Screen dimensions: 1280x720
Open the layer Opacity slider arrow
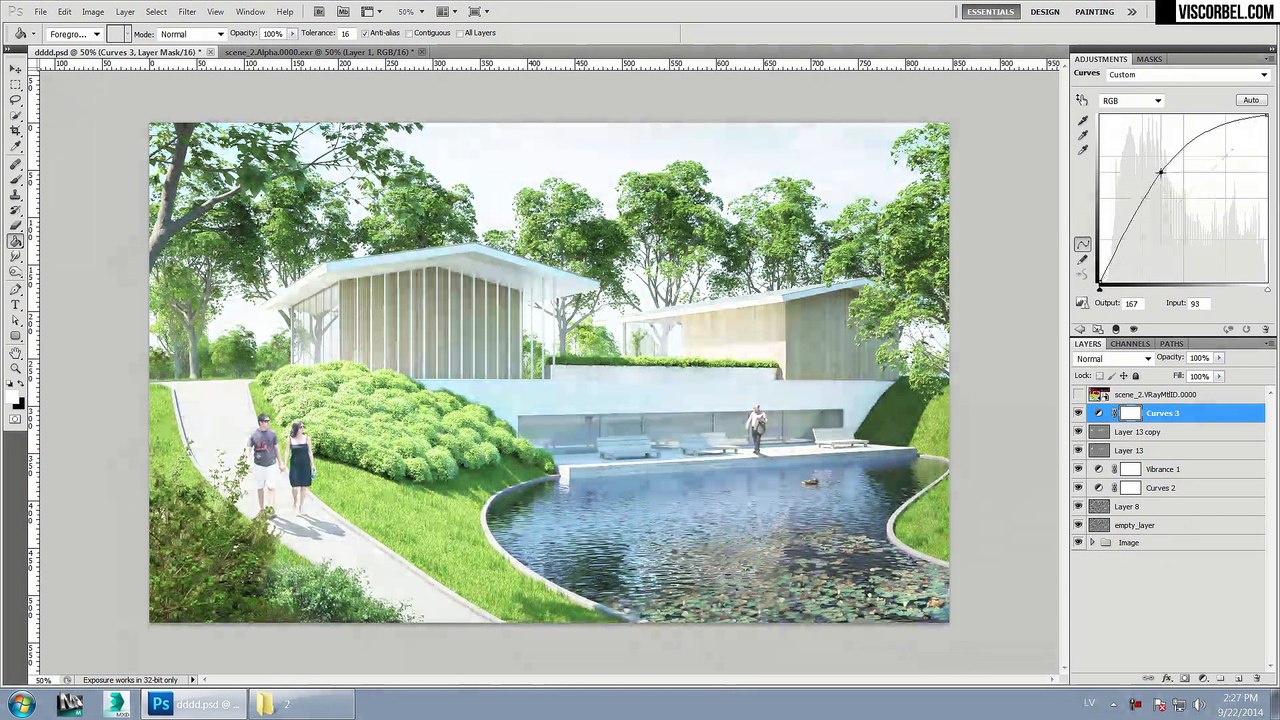point(1218,358)
